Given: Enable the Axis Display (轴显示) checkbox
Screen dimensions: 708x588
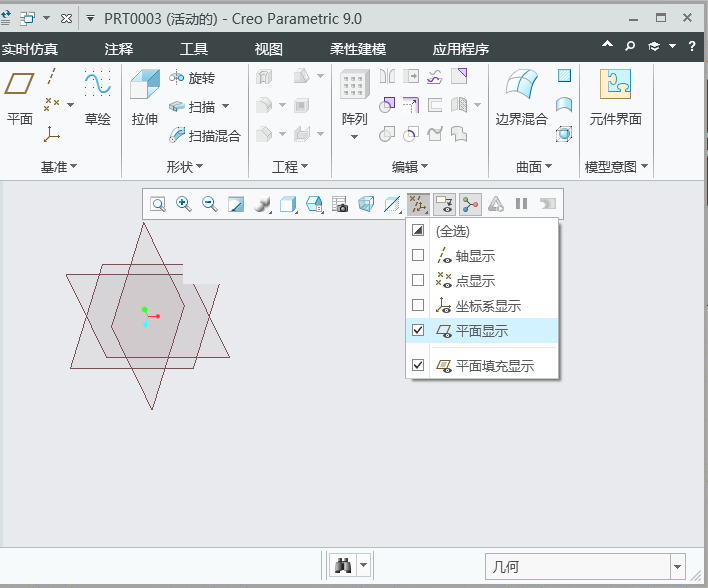Looking at the screenshot, I should [418, 255].
